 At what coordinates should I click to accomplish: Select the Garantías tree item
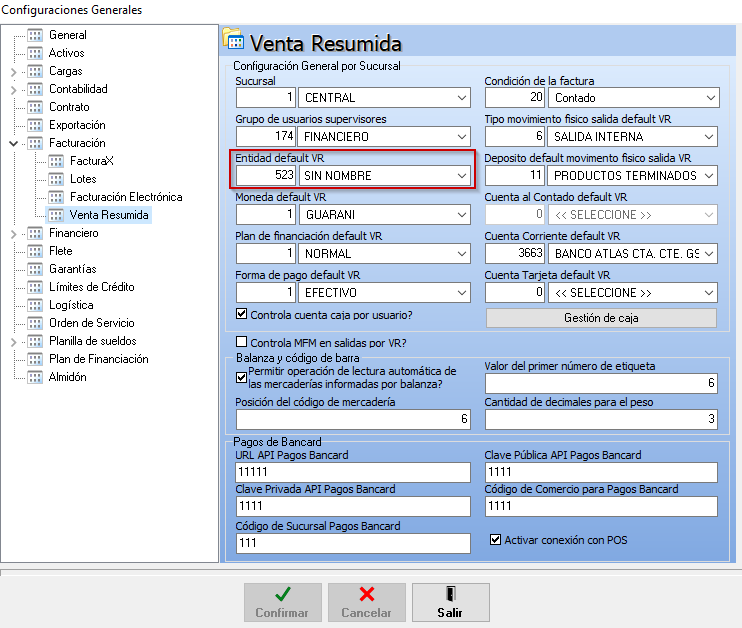coord(72,269)
